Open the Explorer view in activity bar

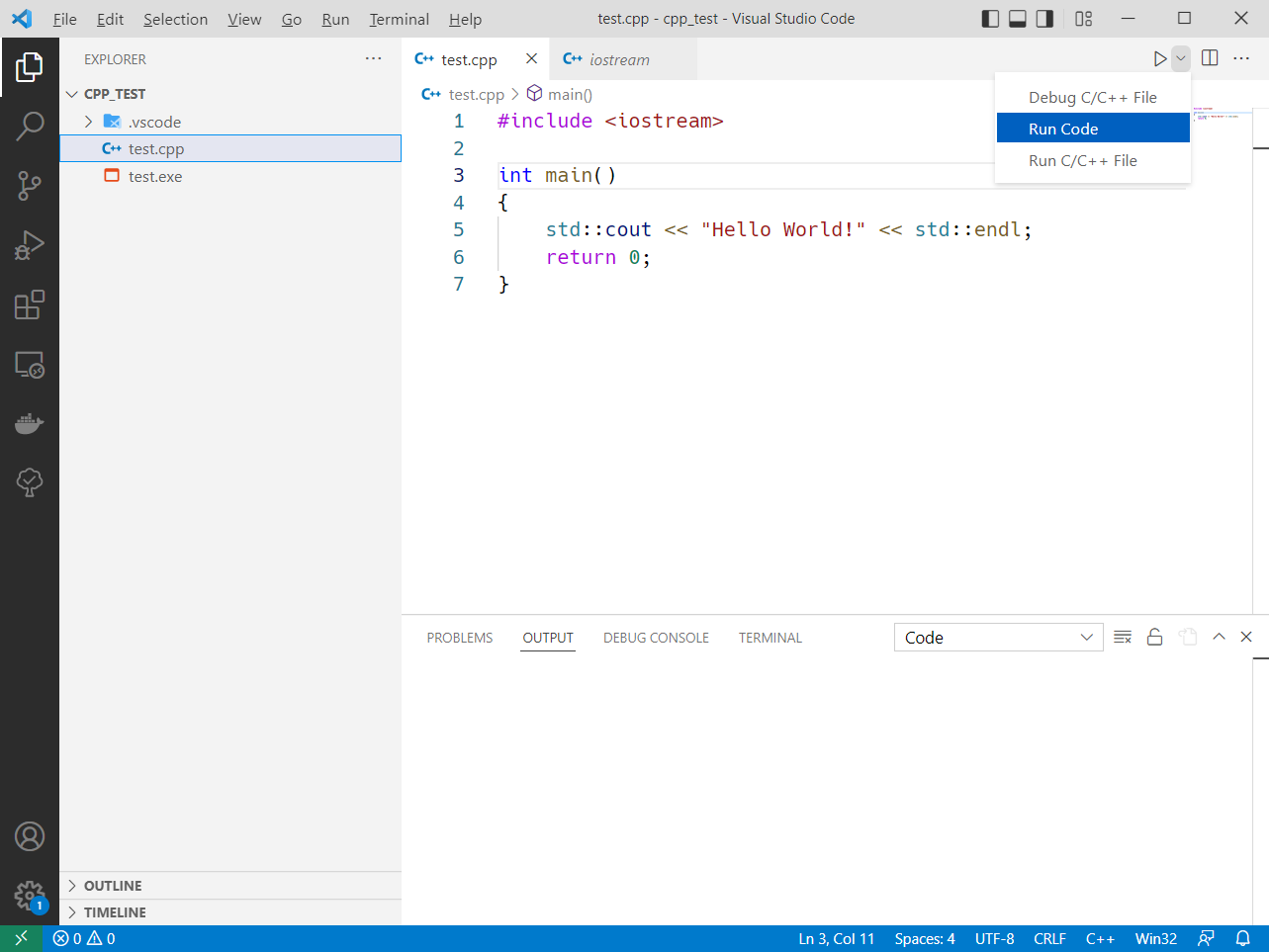click(x=30, y=67)
